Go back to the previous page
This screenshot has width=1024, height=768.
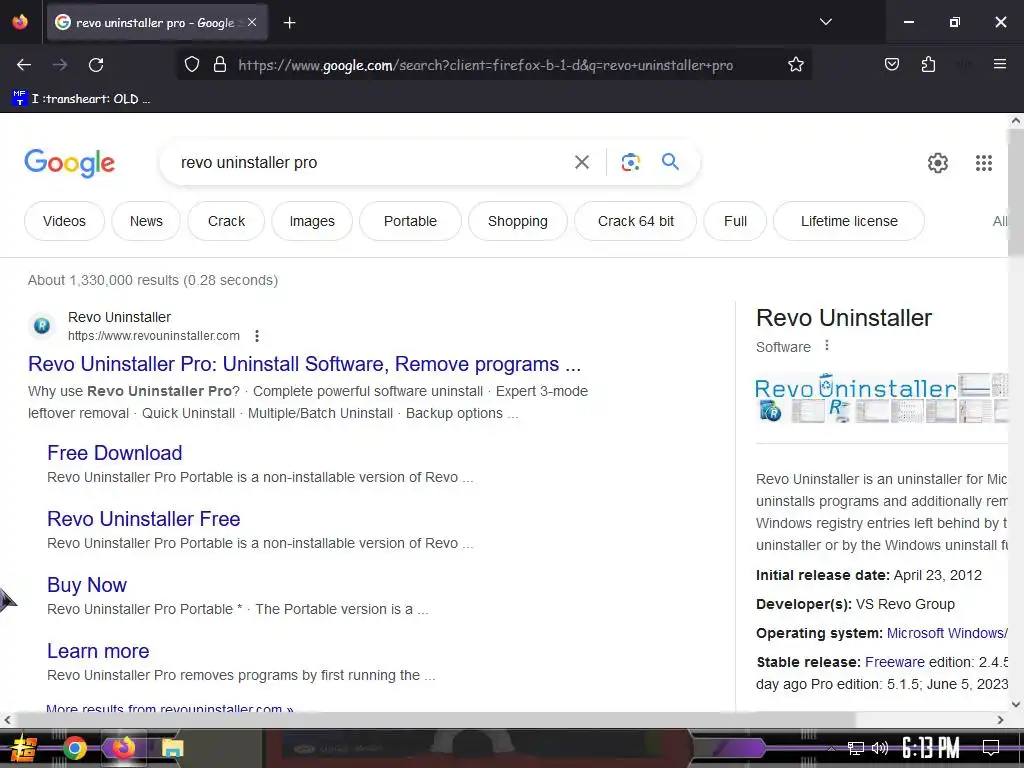coord(24,65)
